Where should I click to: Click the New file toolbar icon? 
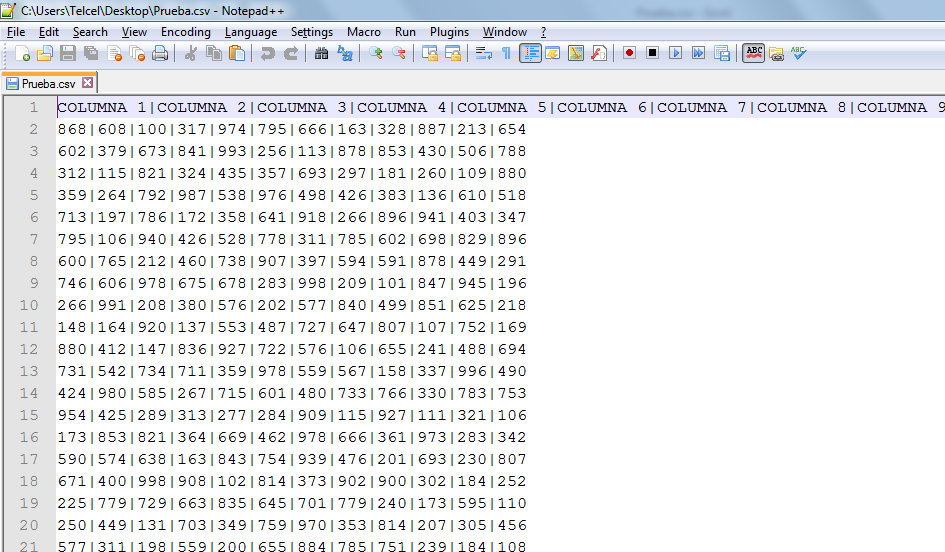tap(22, 54)
